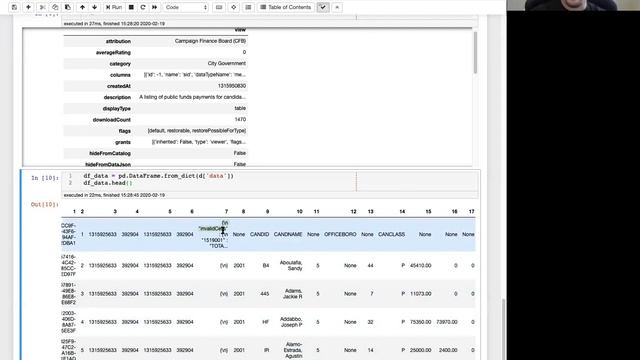The width and height of the screenshot is (640, 360).
Task: Run the current cell
Action: pyautogui.click(x=114, y=7)
